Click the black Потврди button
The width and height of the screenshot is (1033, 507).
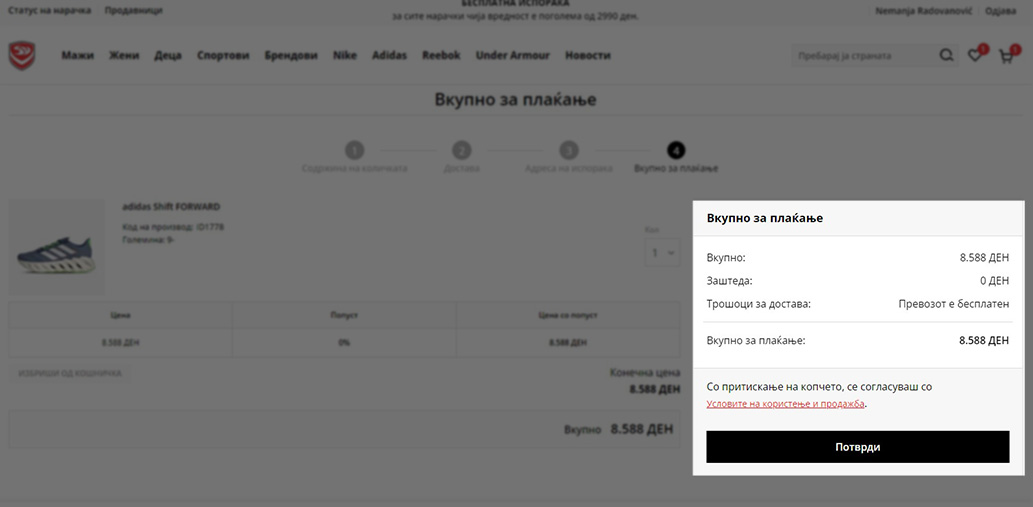(x=858, y=447)
